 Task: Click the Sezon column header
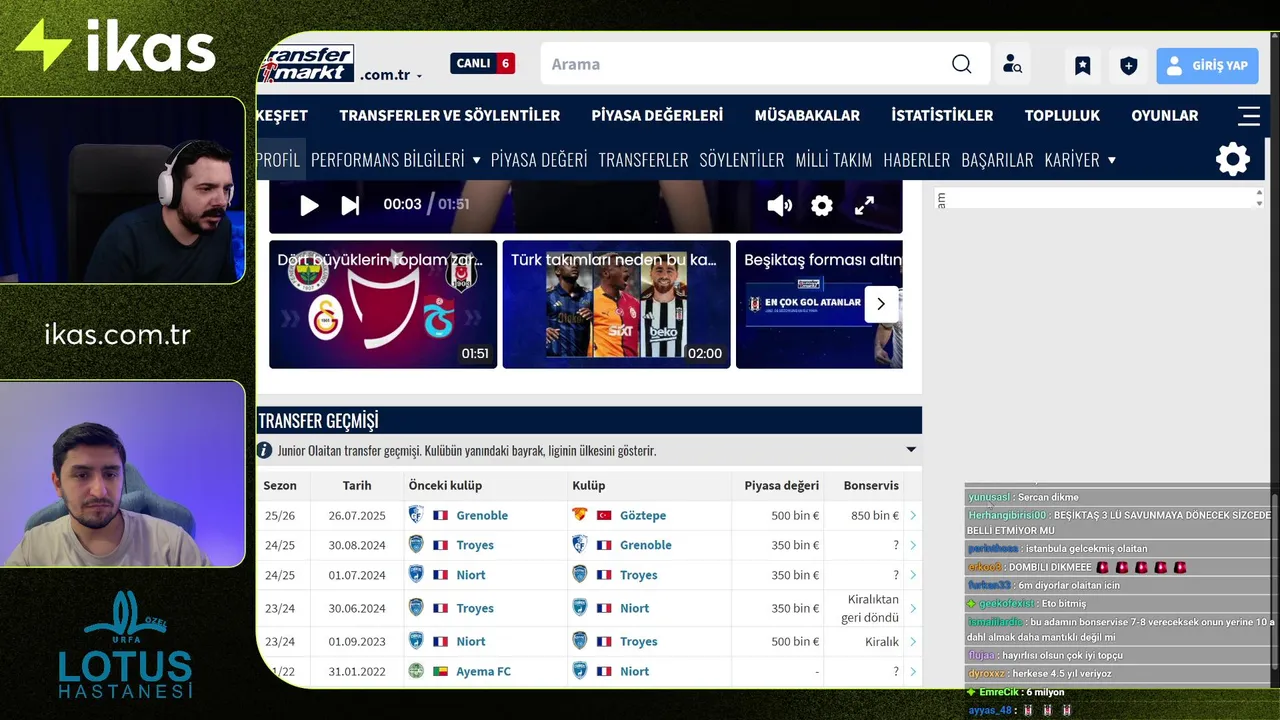(x=280, y=485)
